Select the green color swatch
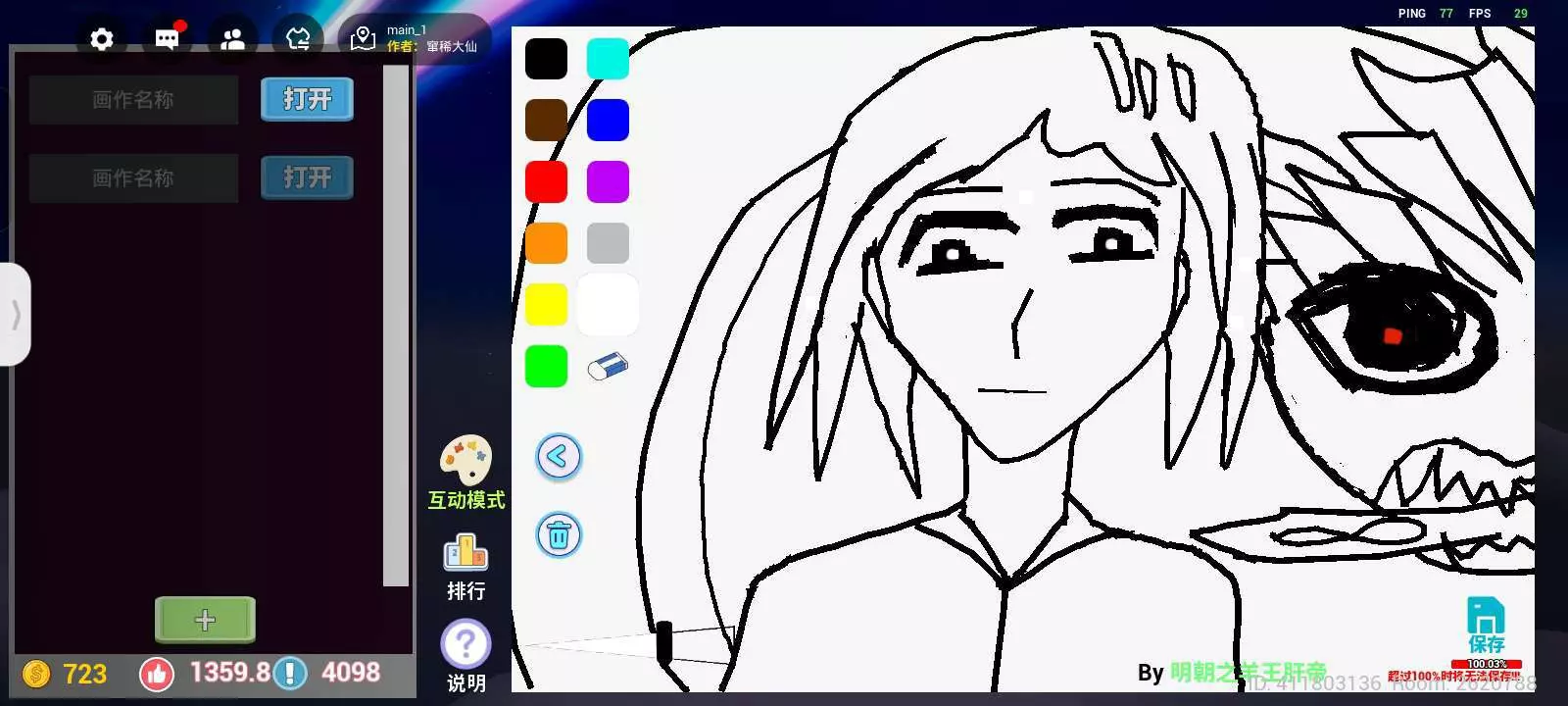 [x=546, y=367]
